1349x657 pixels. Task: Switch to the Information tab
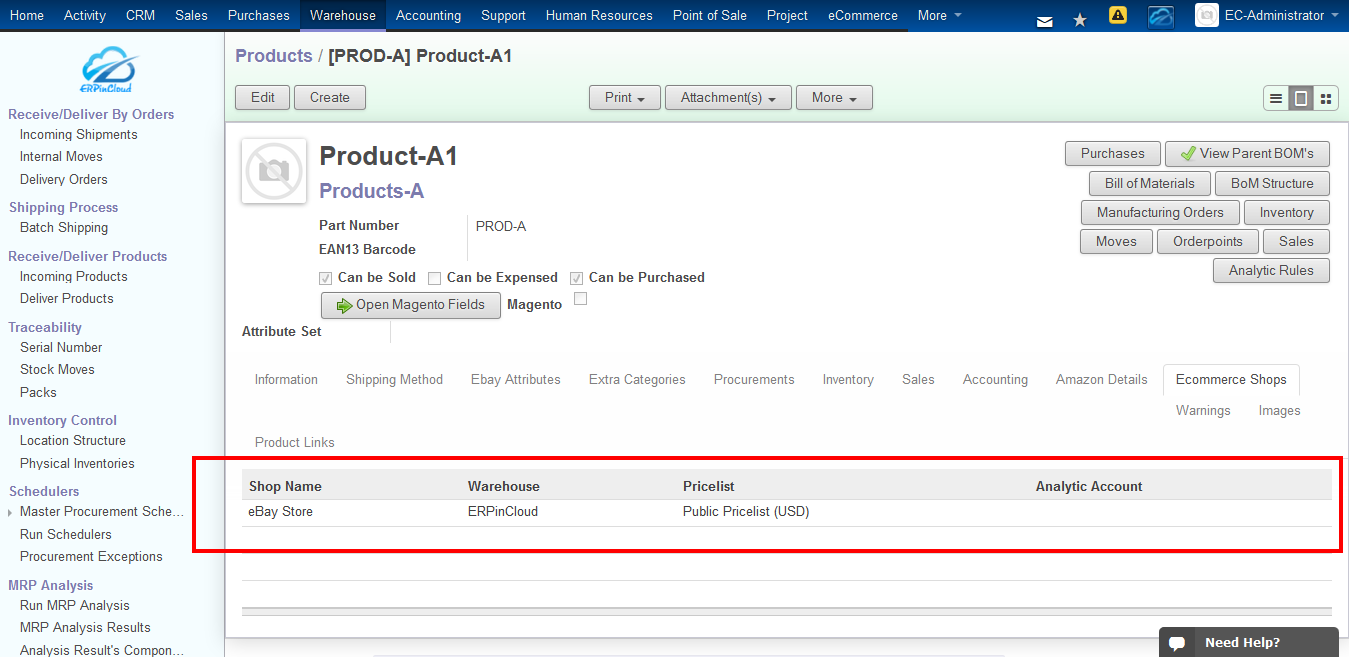286,380
